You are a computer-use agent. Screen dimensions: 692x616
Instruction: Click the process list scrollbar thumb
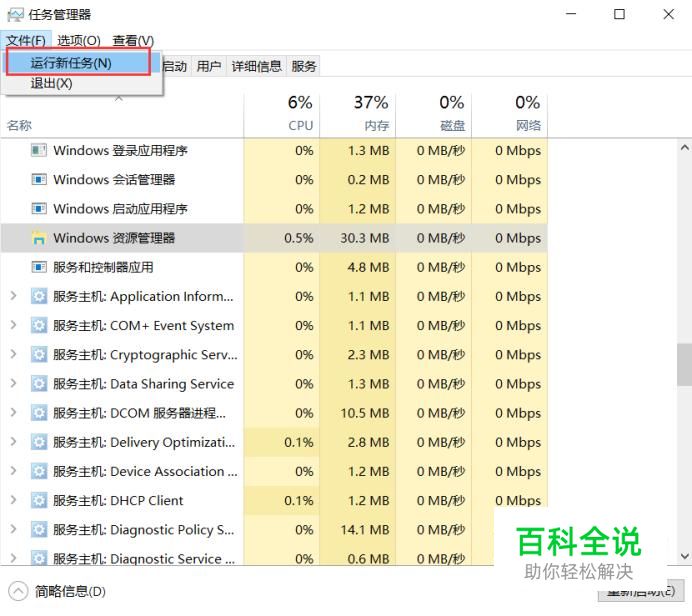point(684,364)
